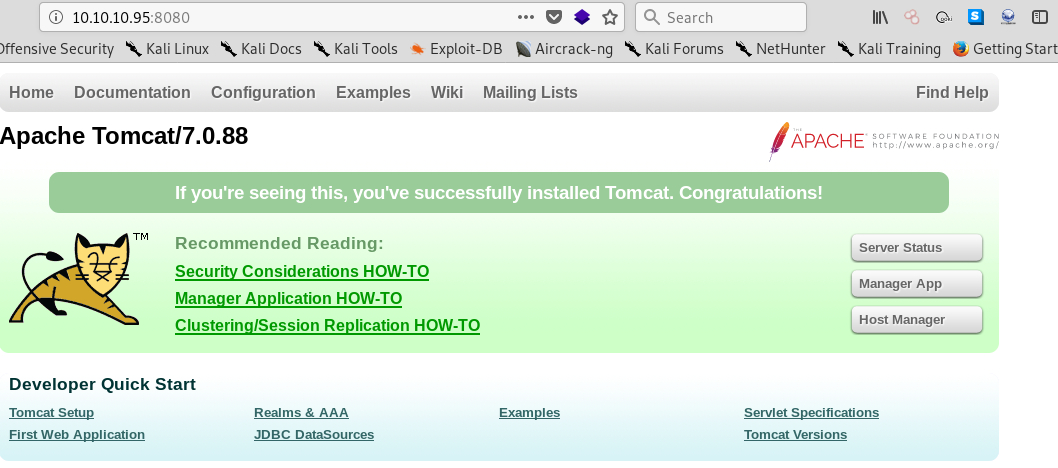Image resolution: width=1058 pixels, height=468 pixels.
Task: Open the JDBC DataSources link
Action: pyautogui.click(x=314, y=435)
